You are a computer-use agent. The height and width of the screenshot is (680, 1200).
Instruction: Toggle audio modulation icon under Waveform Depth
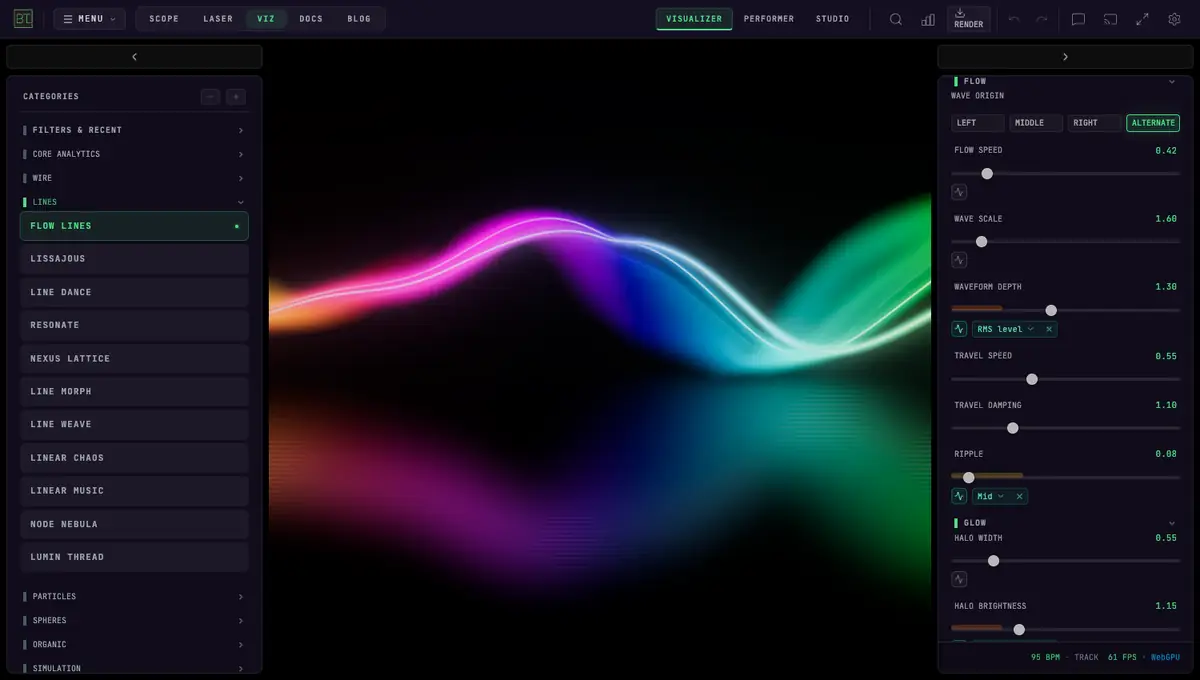pyautogui.click(x=959, y=329)
